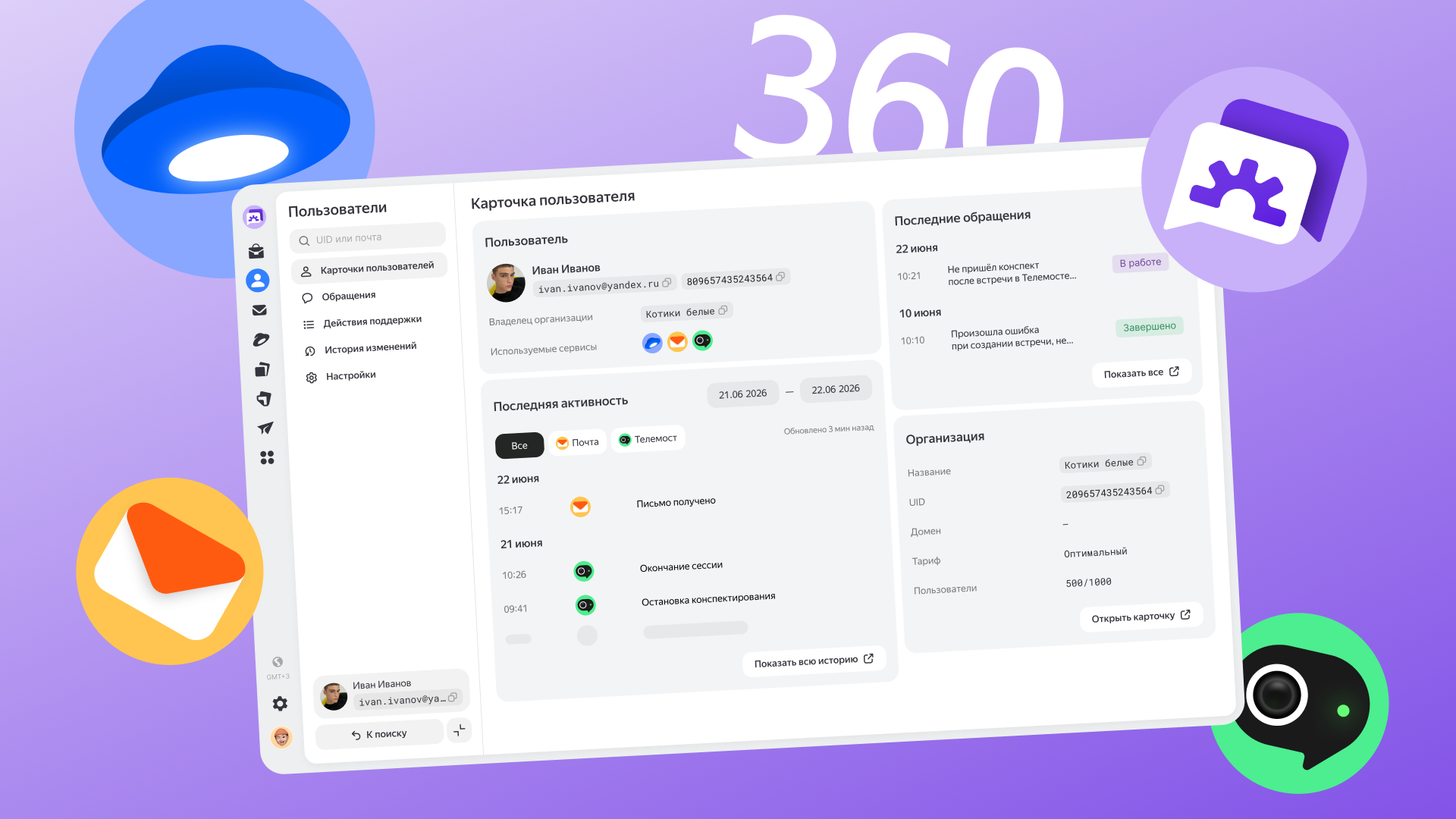Copy the email in the bottom Иван Иванов card
Viewport: 1456px width, 819px height.
453,698
